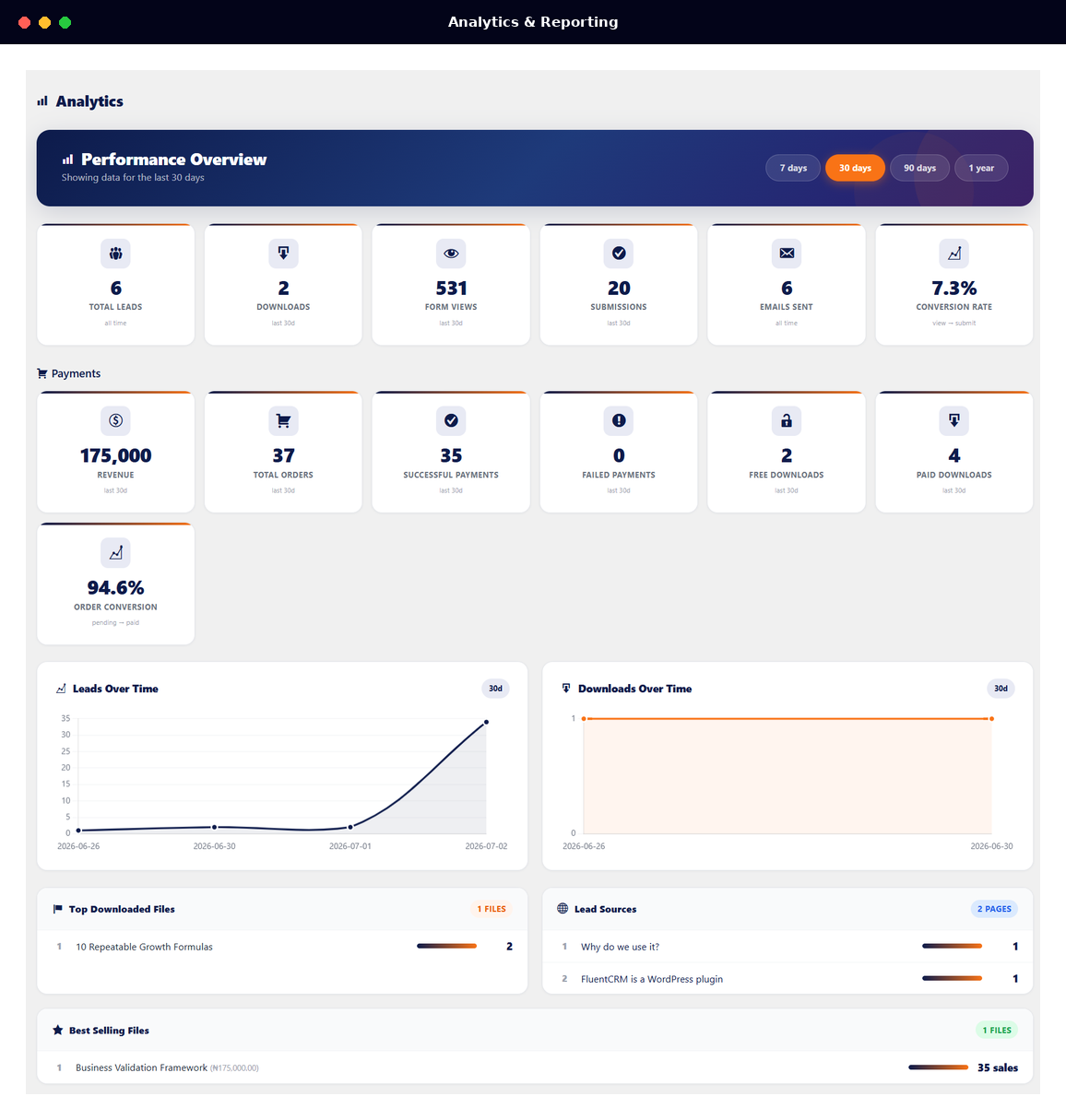1066x1120 pixels.
Task: Click the 30d badge on Downloads chart
Action: tap(1001, 689)
